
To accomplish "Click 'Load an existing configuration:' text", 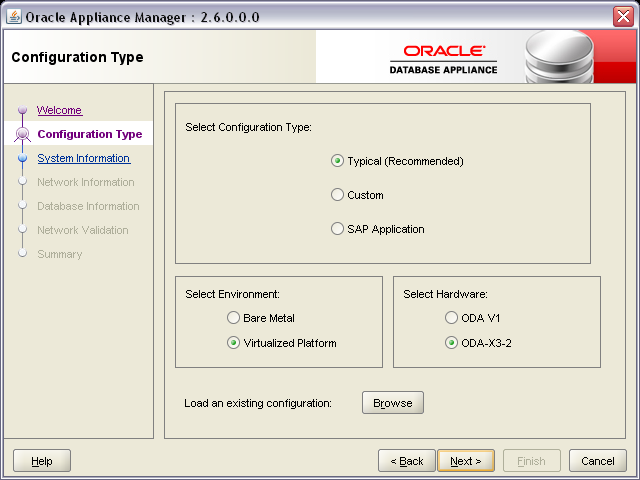I will coord(258,403).
